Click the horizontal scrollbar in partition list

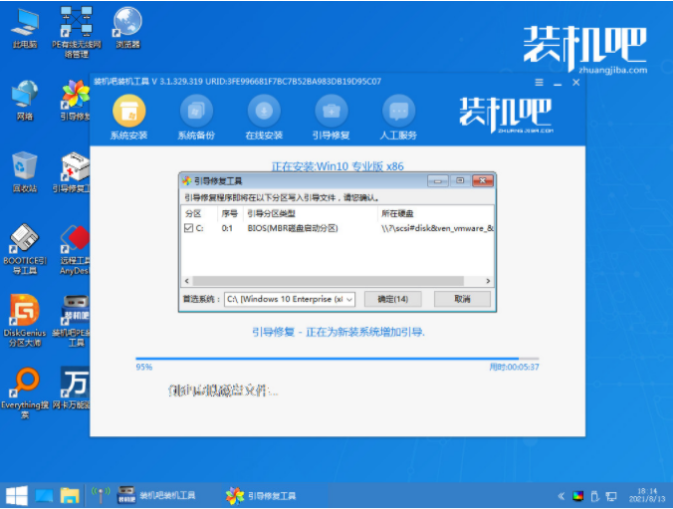pos(336,281)
